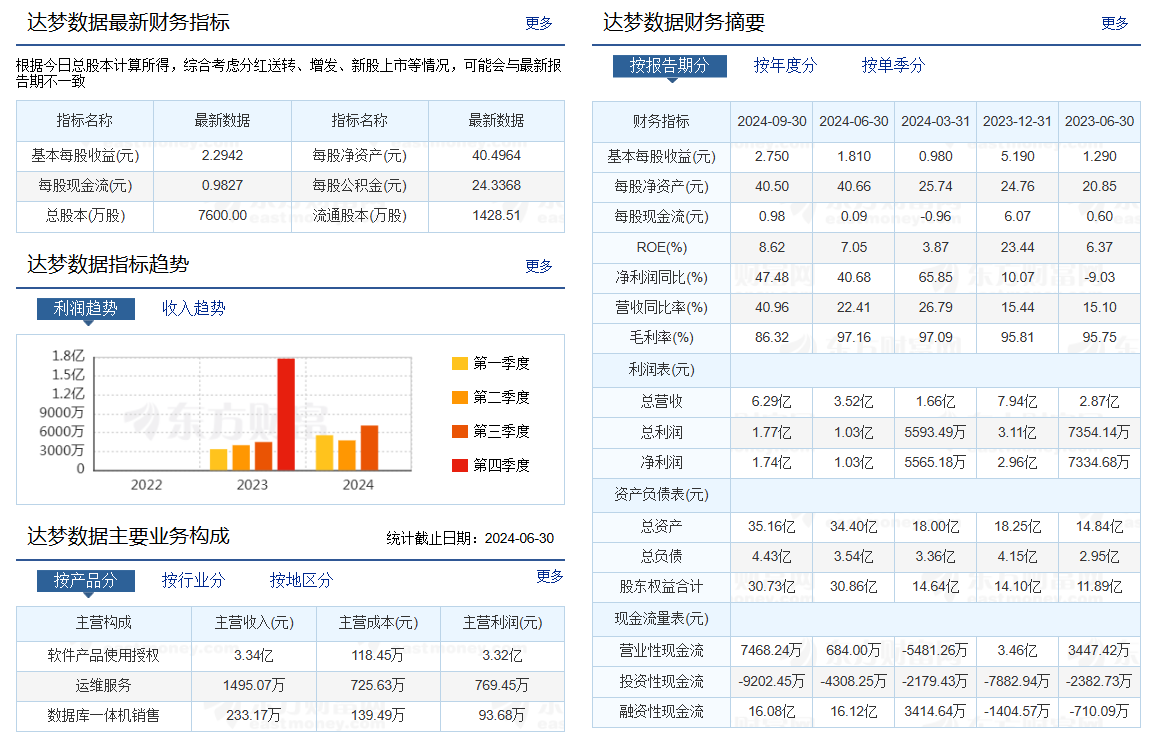Click the 2023-06-30 column header
1160x741 pixels.
click(x=1099, y=121)
